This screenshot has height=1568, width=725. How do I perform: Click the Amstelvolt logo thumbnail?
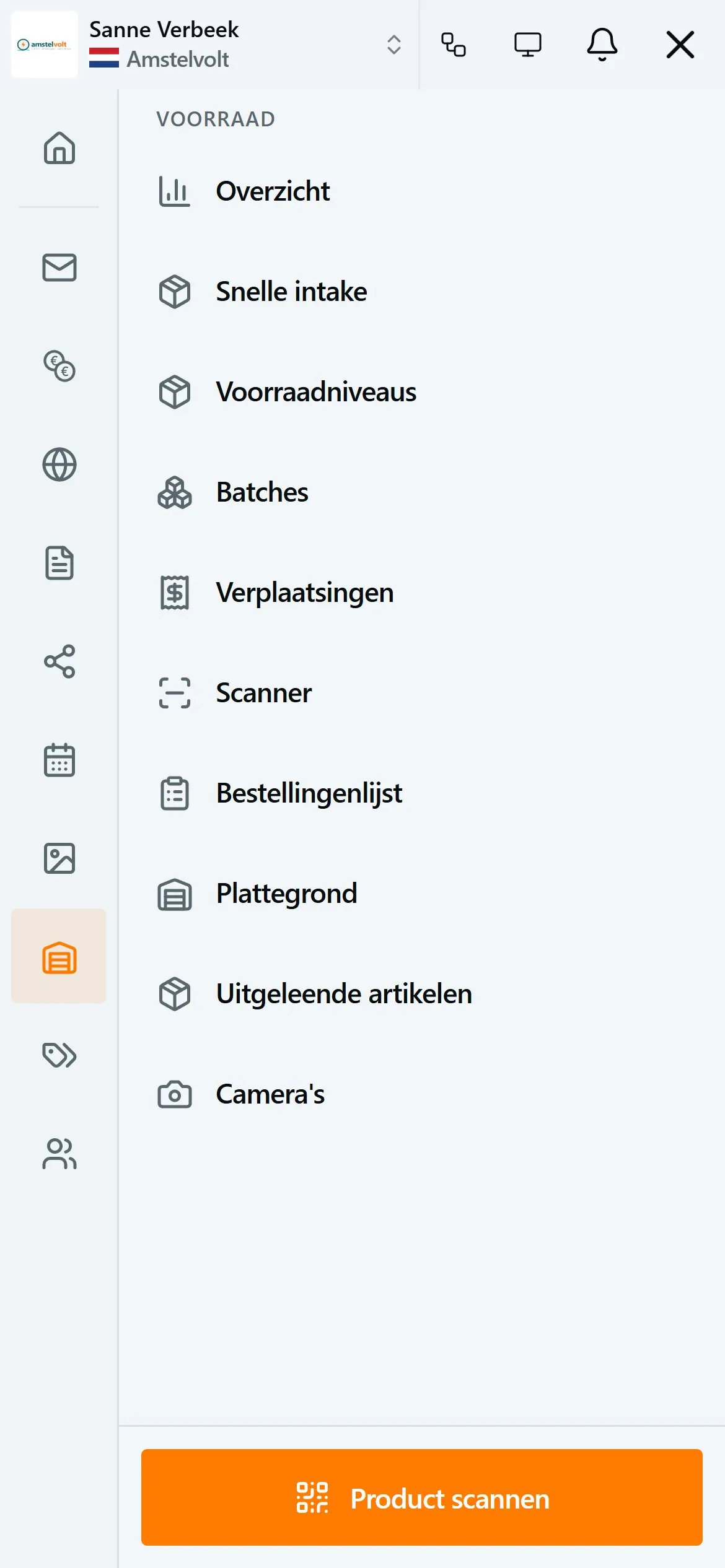(x=45, y=45)
